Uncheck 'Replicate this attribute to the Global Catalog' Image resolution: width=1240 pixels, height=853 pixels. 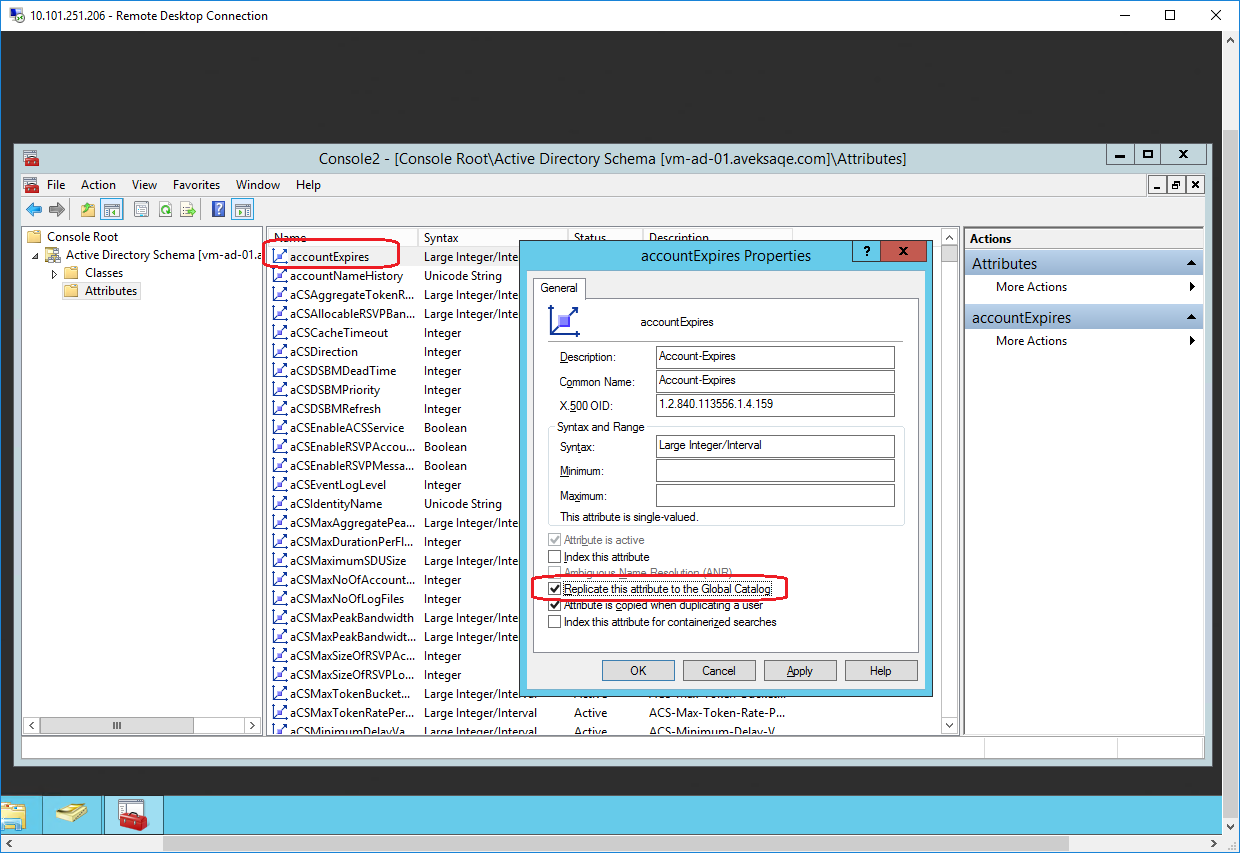pos(555,589)
